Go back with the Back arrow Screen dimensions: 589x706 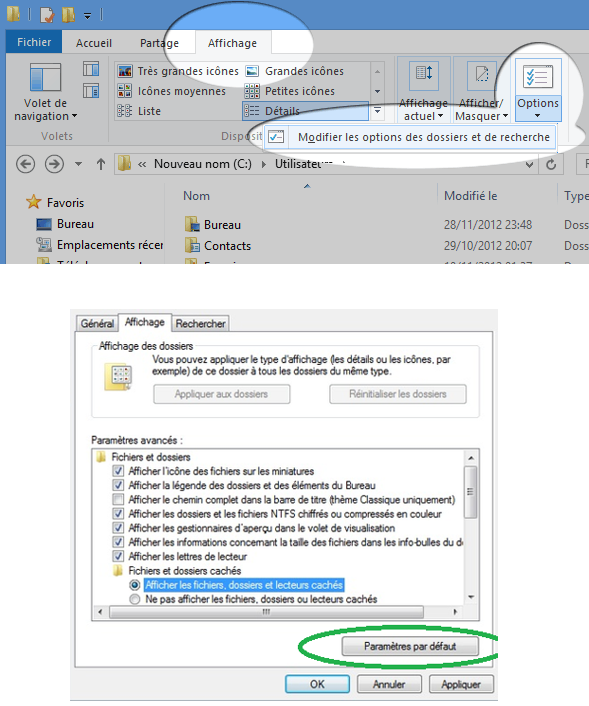[x=25, y=164]
